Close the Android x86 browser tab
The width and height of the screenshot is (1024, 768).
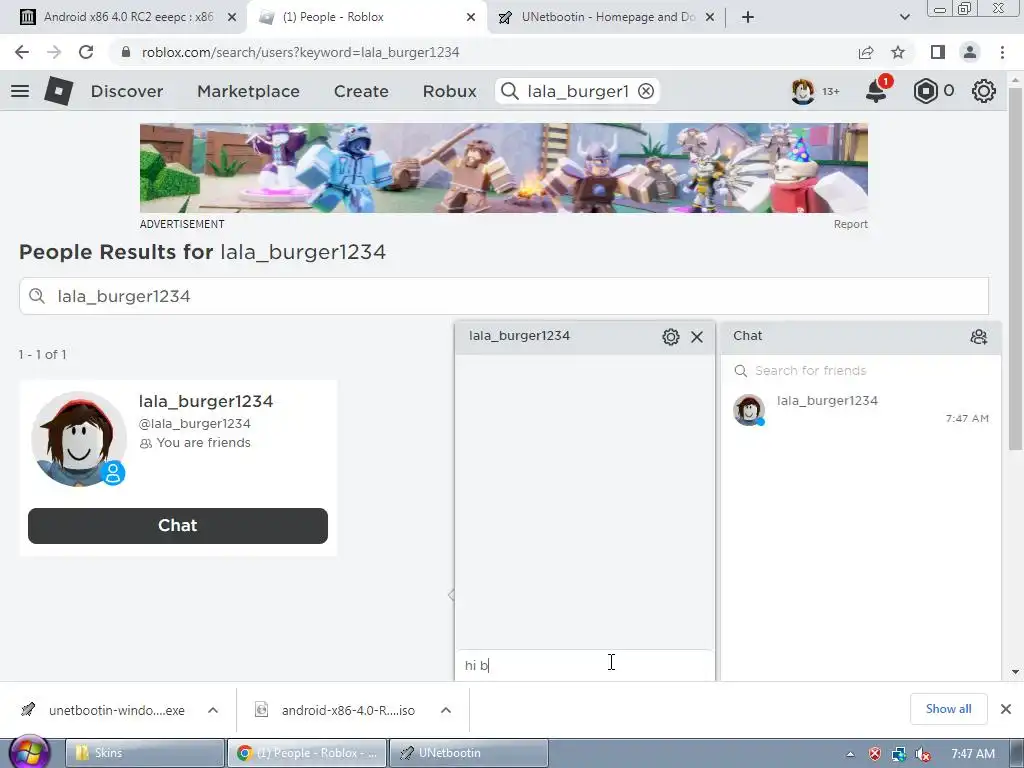point(232,18)
